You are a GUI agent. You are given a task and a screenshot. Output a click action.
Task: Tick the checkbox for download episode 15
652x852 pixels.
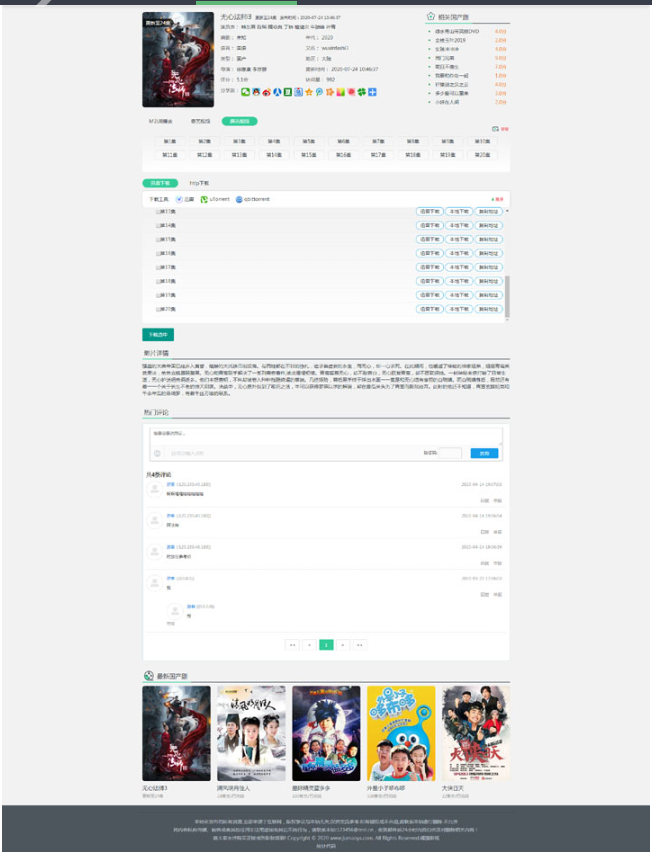point(158,240)
